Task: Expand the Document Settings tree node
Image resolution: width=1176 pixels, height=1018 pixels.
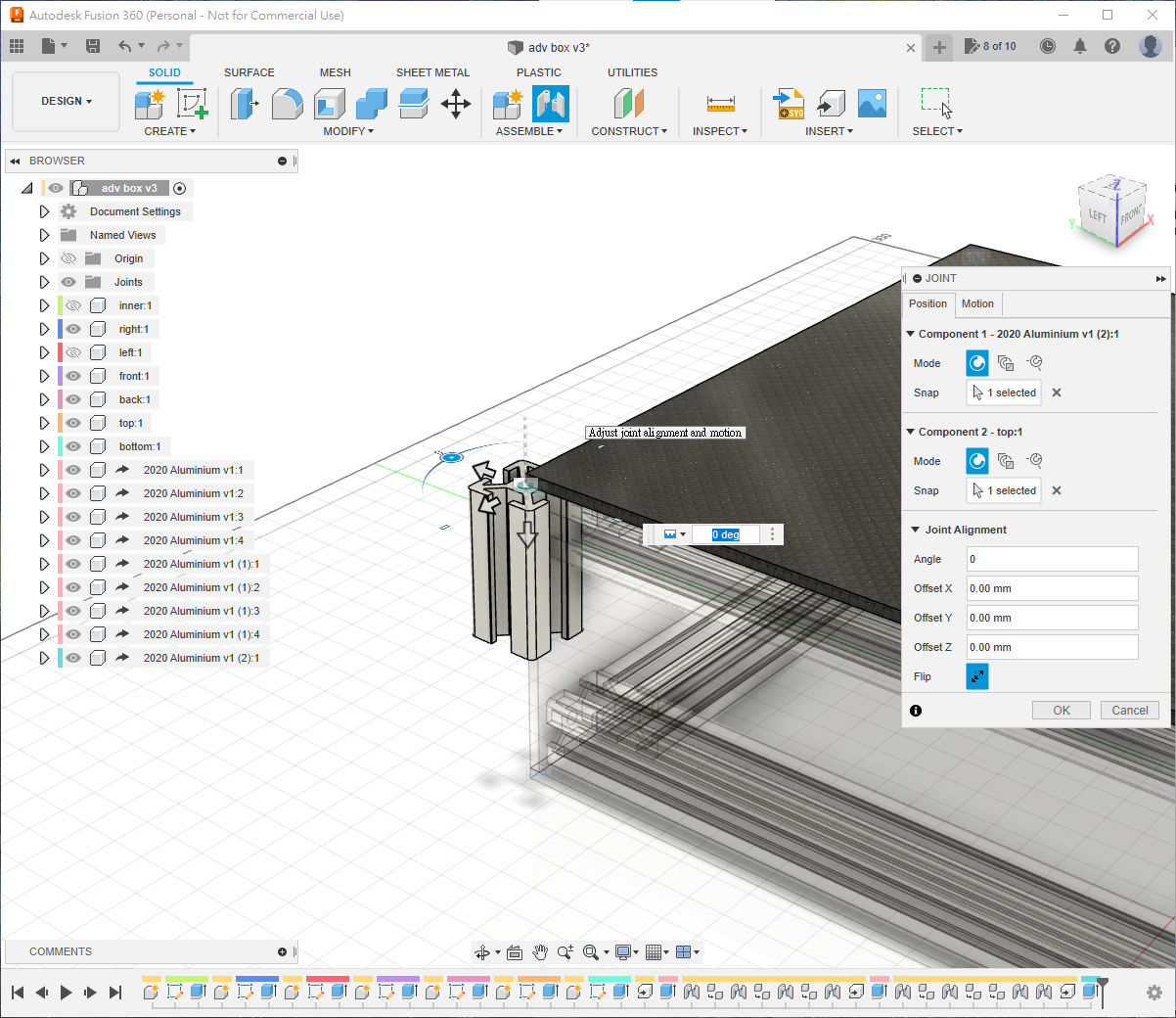Action: [x=44, y=211]
